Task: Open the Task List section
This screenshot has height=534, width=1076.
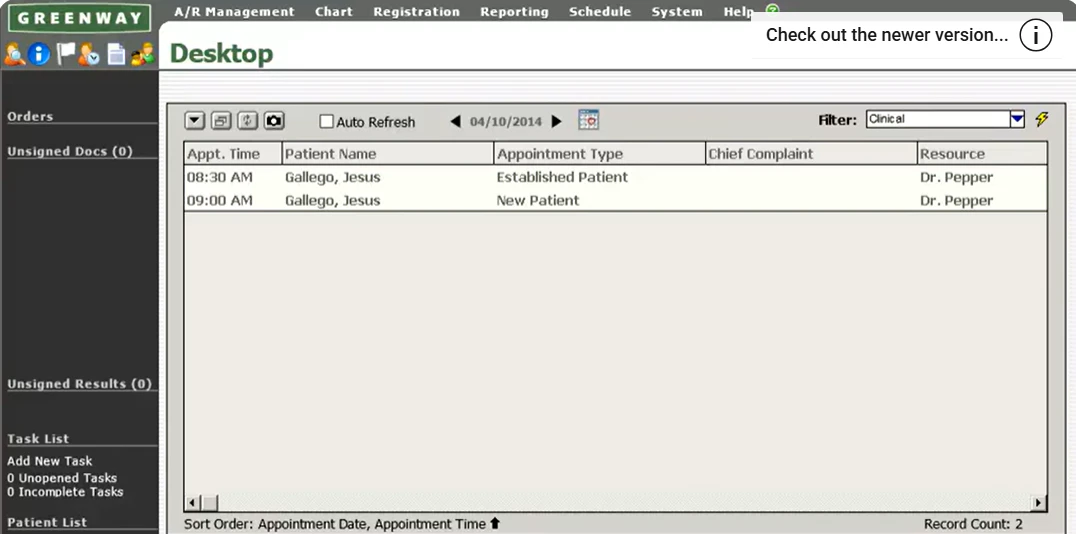Action: coord(38,439)
